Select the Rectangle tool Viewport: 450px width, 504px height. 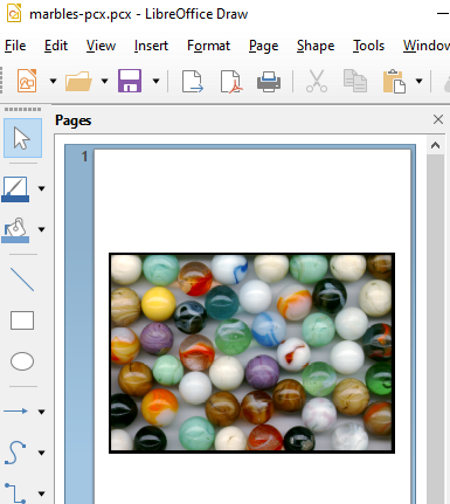(22, 320)
